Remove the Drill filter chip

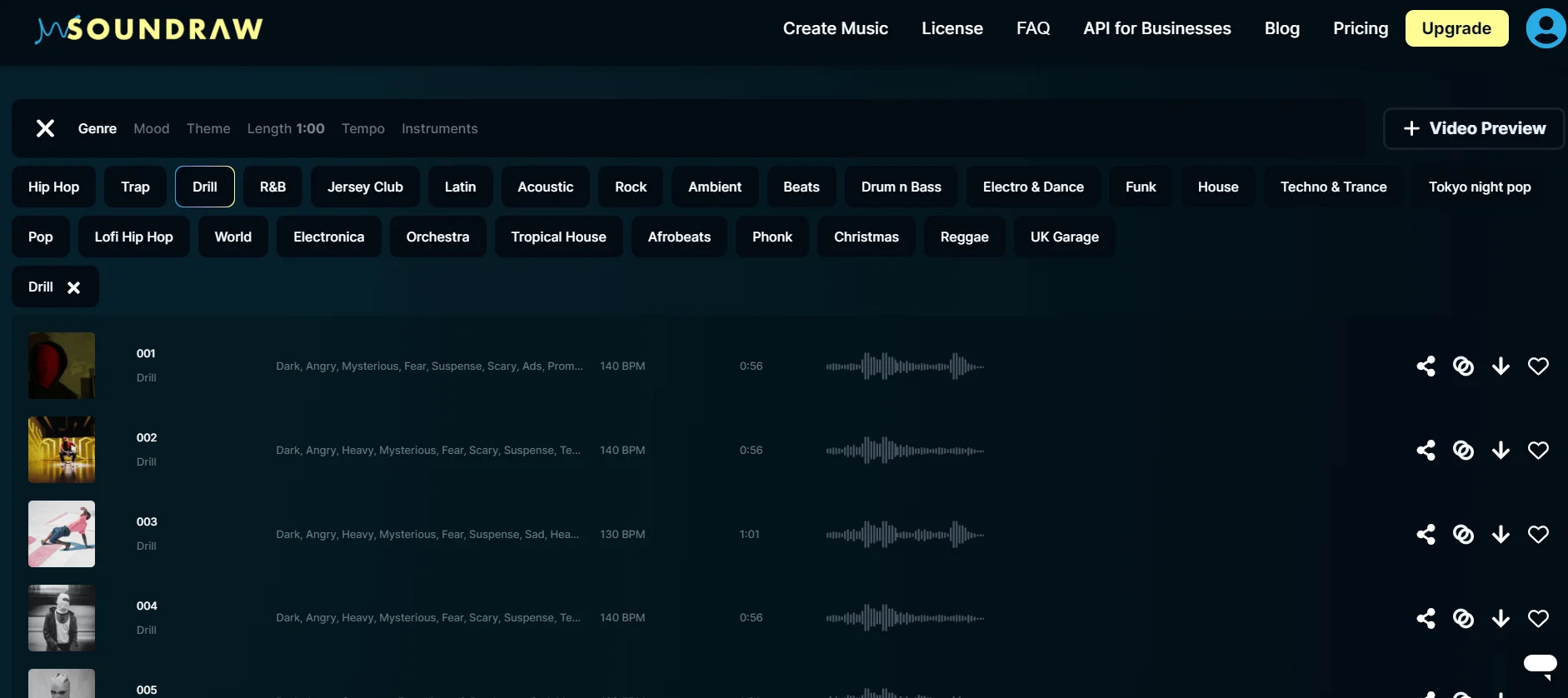[x=74, y=287]
